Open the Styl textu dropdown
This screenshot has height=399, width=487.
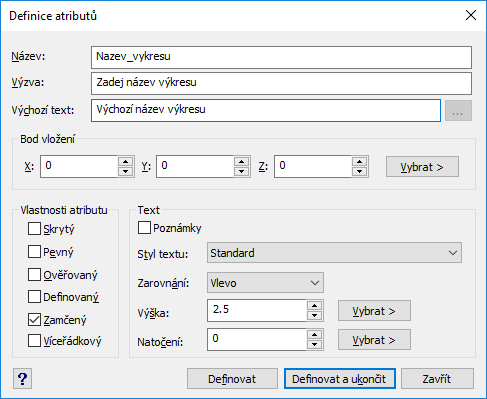point(334,253)
